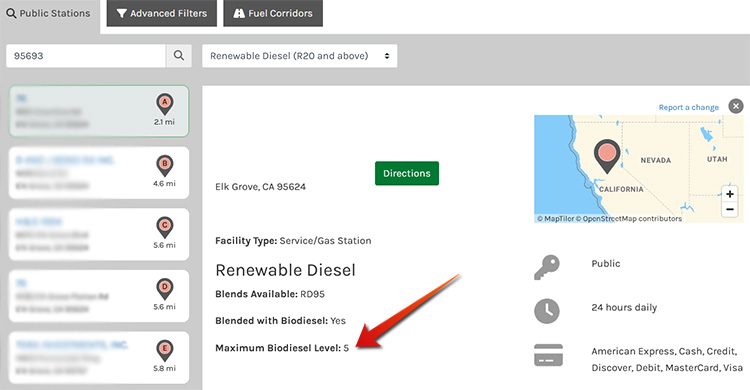This screenshot has height=390, width=750.
Task: Click Maximum Biodiesel Level value
Action: (346, 348)
